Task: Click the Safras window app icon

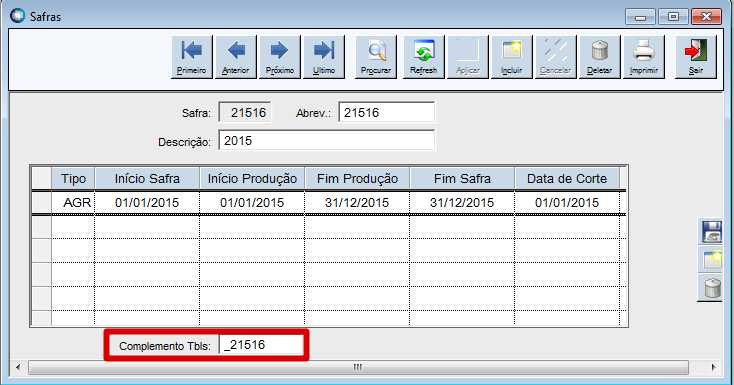Action: point(17,15)
